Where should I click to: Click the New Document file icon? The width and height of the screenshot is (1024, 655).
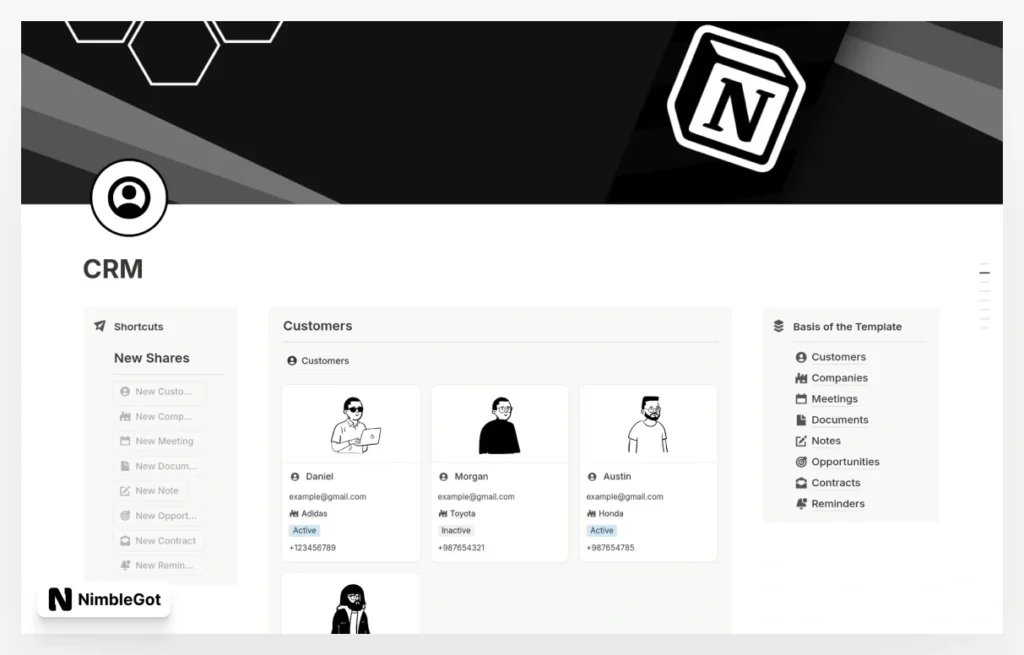pos(125,466)
